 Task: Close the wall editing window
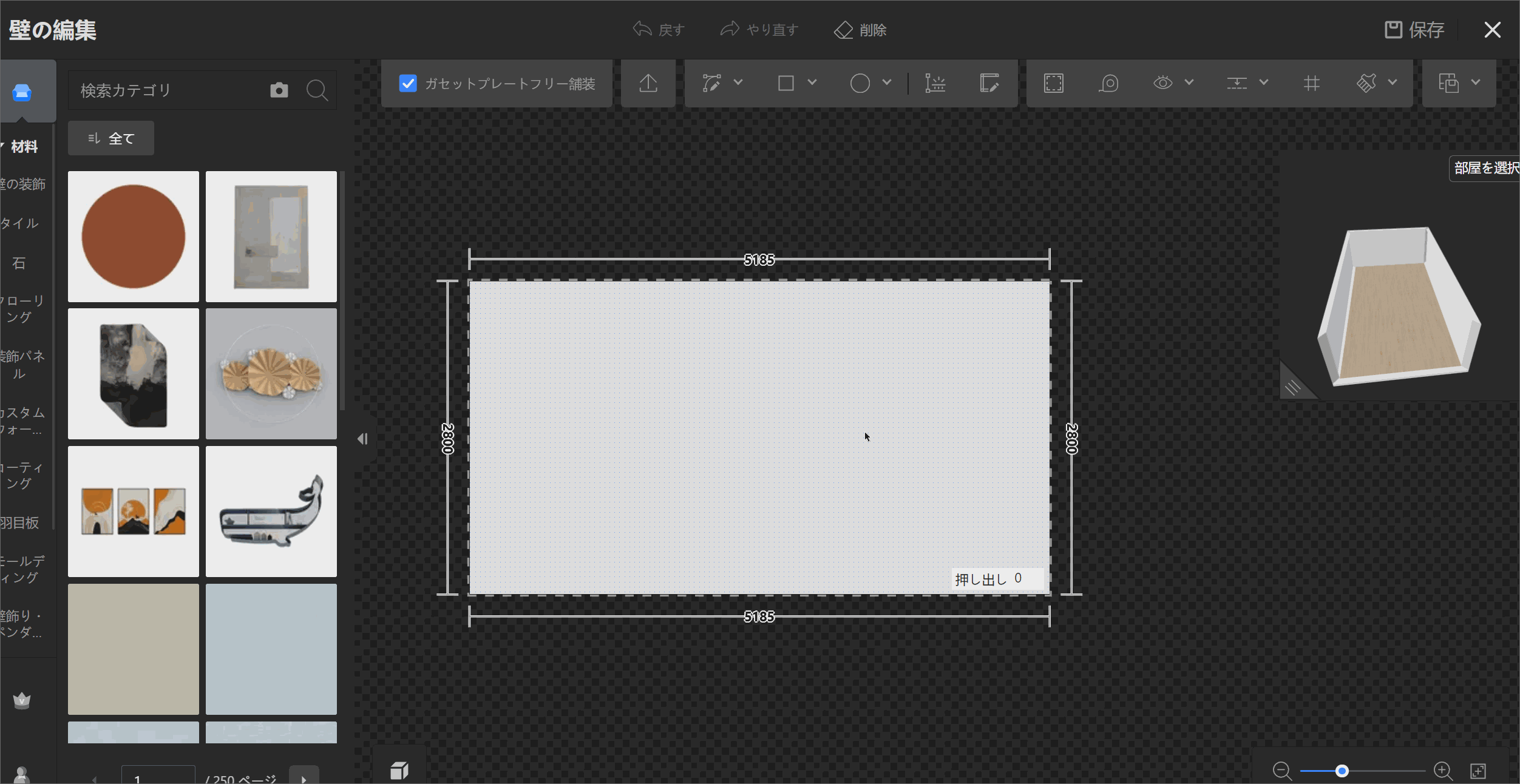[x=1492, y=30]
